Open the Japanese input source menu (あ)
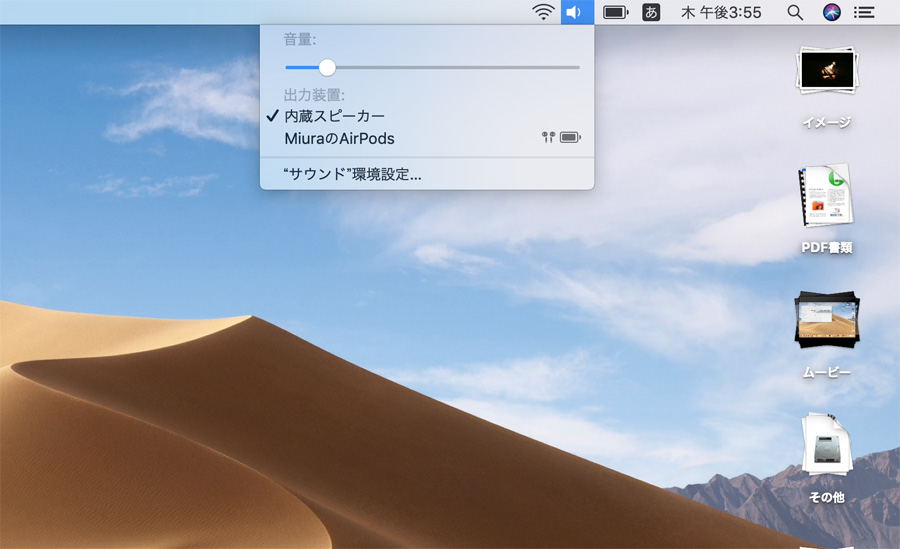The height and width of the screenshot is (549, 900). coord(651,12)
